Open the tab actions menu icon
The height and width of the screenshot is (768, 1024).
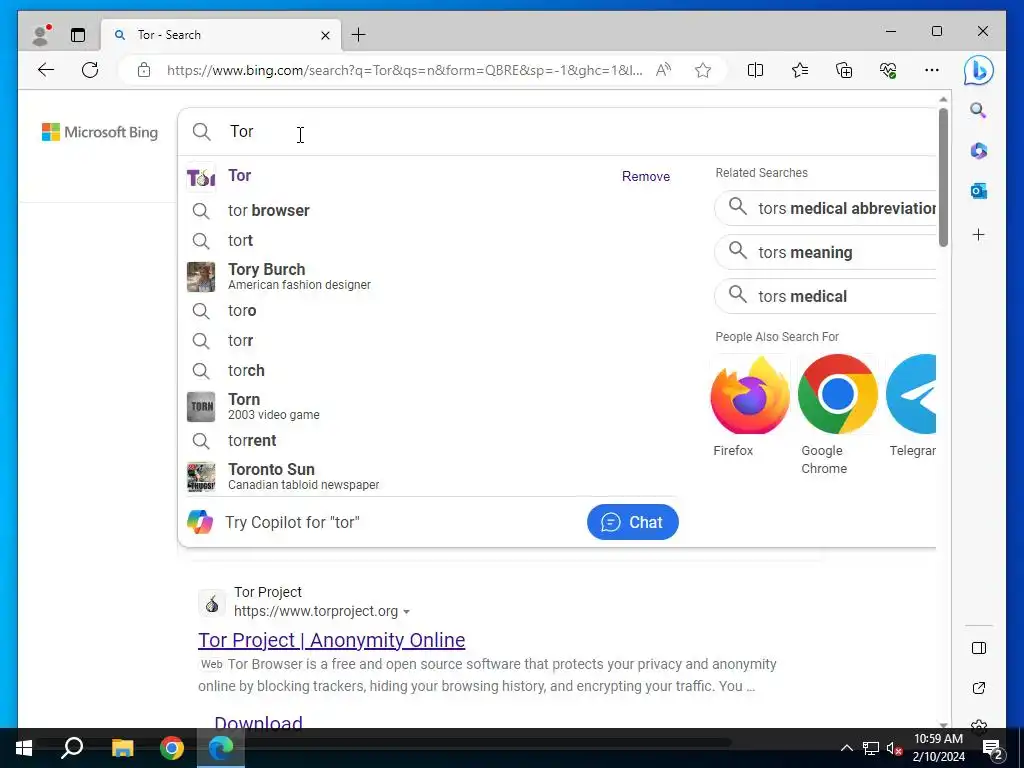pyautogui.click(x=78, y=35)
